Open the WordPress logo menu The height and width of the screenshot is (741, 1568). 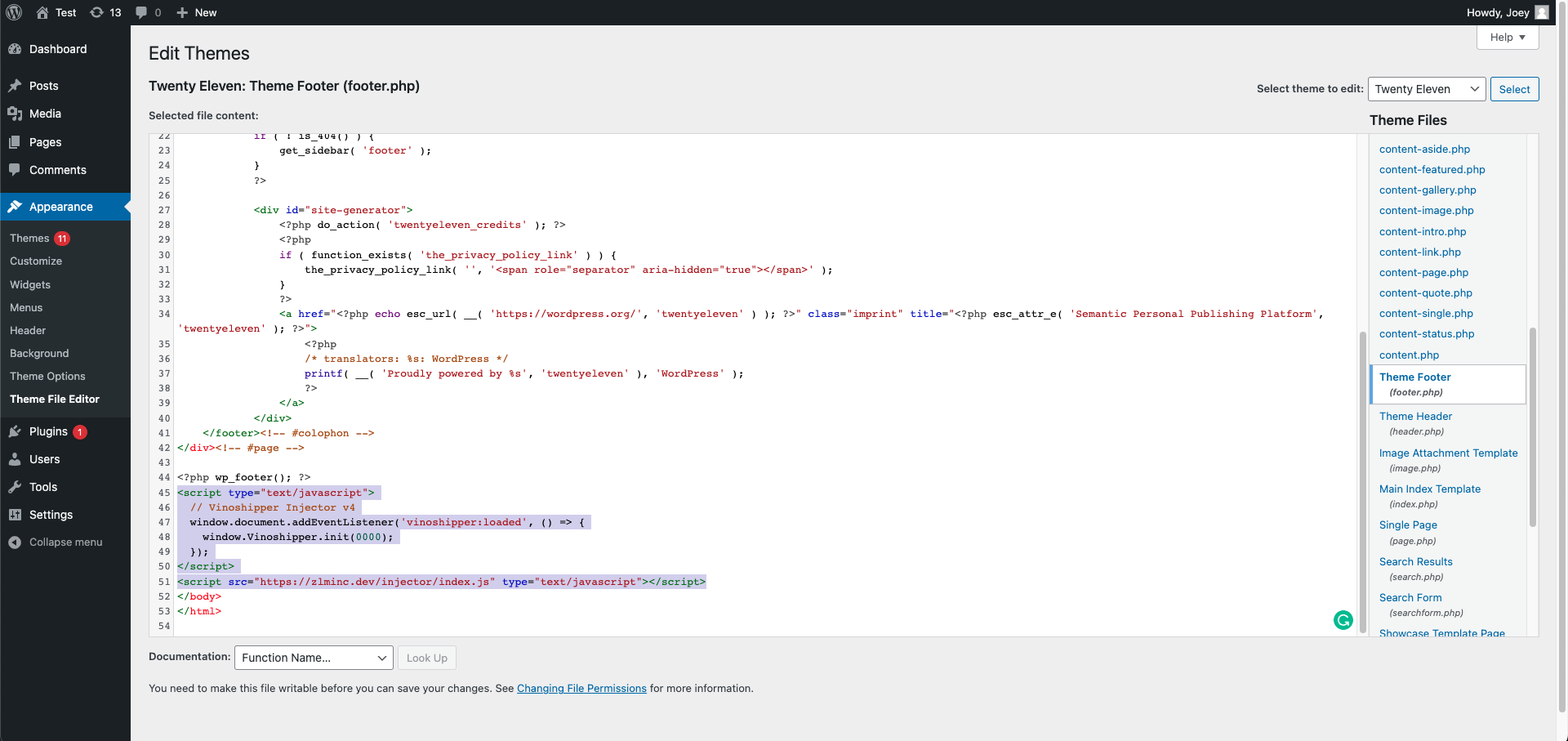[x=14, y=12]
